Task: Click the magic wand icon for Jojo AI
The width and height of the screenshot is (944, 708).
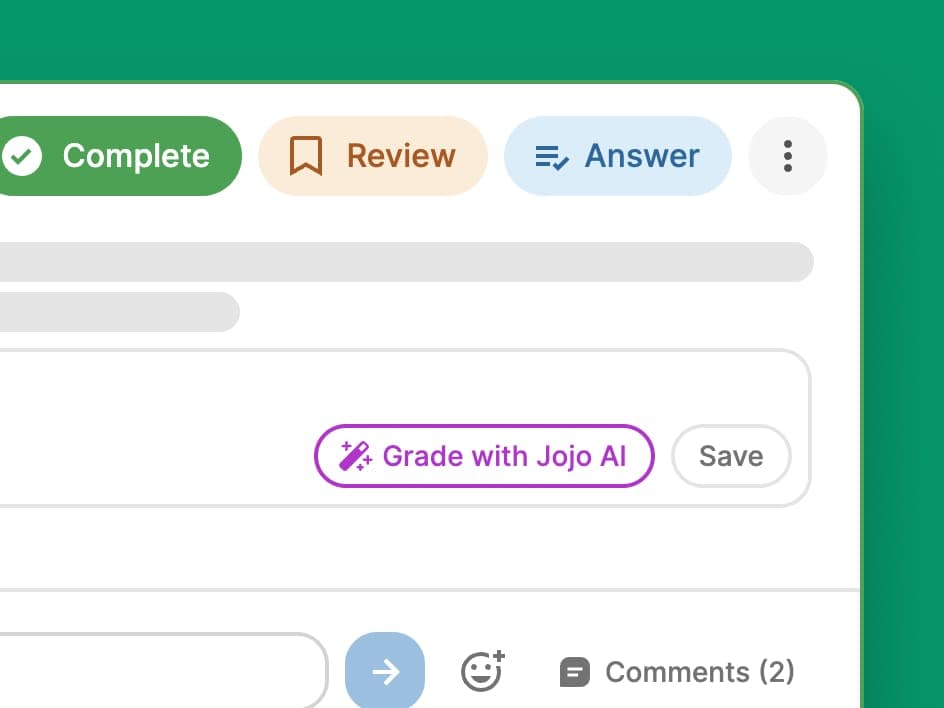Action: 355,456
